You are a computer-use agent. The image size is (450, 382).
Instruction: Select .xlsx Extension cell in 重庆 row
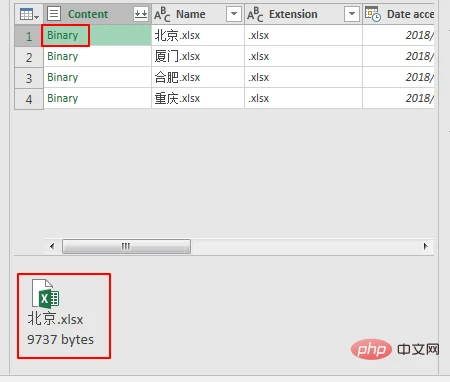tap(303, 98)
